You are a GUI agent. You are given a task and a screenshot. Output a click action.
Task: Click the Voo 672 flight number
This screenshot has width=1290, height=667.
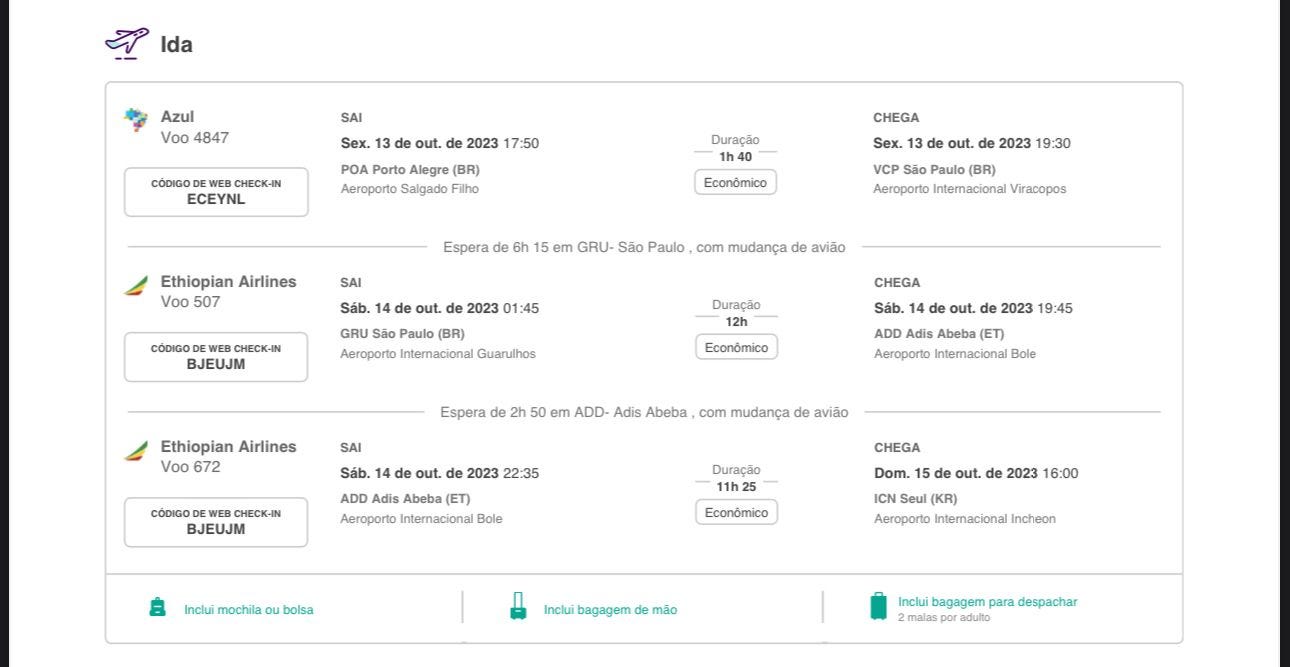coord(190,467)
